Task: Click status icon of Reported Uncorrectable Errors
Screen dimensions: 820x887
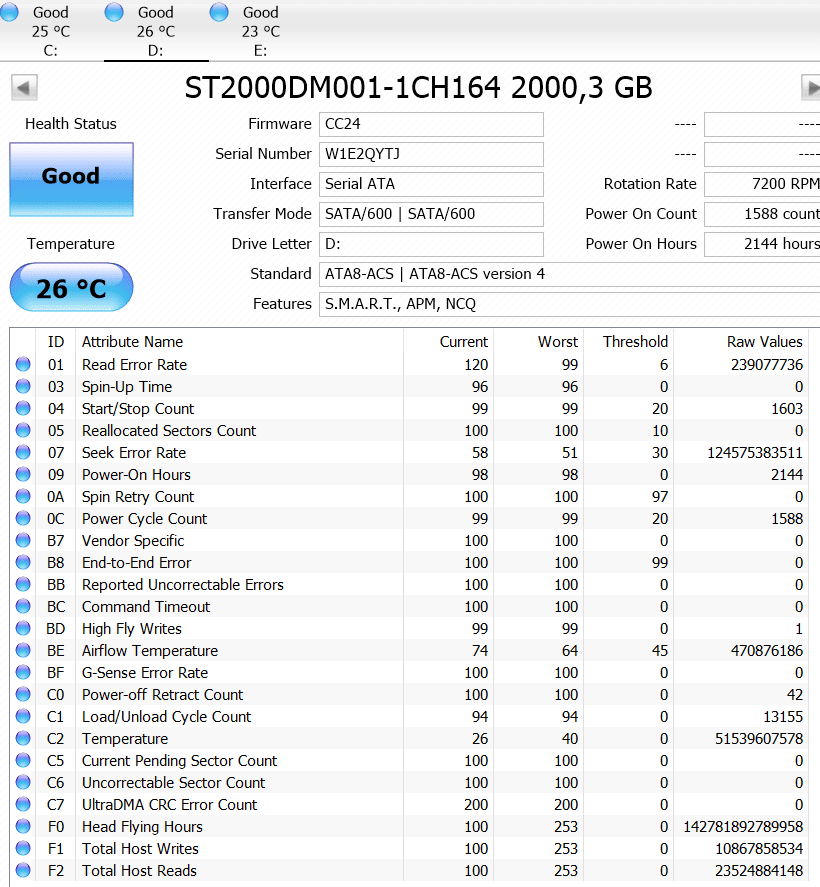Action: (x=23, y=584)
